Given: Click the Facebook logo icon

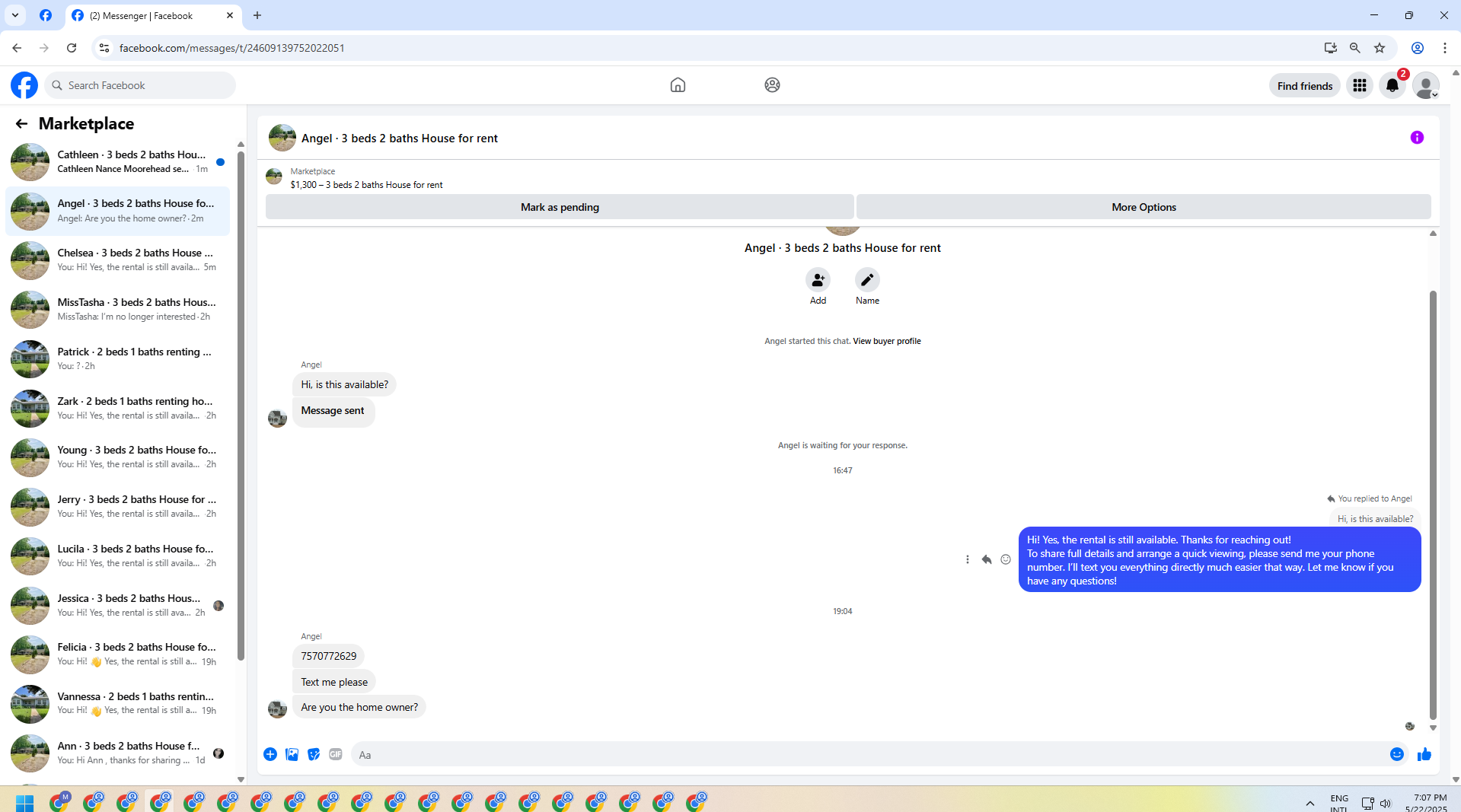Looking at the screenshot, I should coord(24,85).
